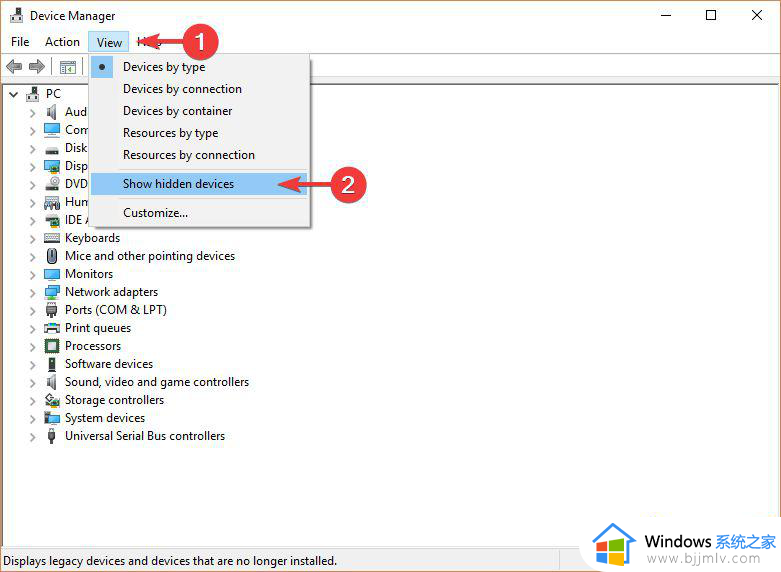Select the Print queues label

(x=98, y=328)
